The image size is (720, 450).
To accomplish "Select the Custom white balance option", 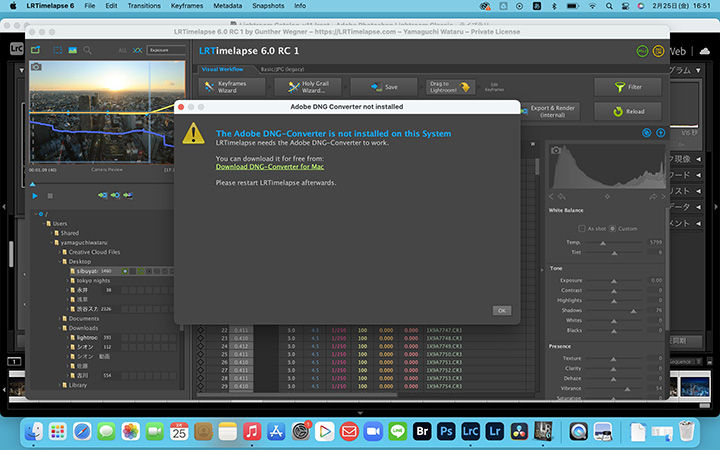I will pyautogui.click(x=613, y=228).
